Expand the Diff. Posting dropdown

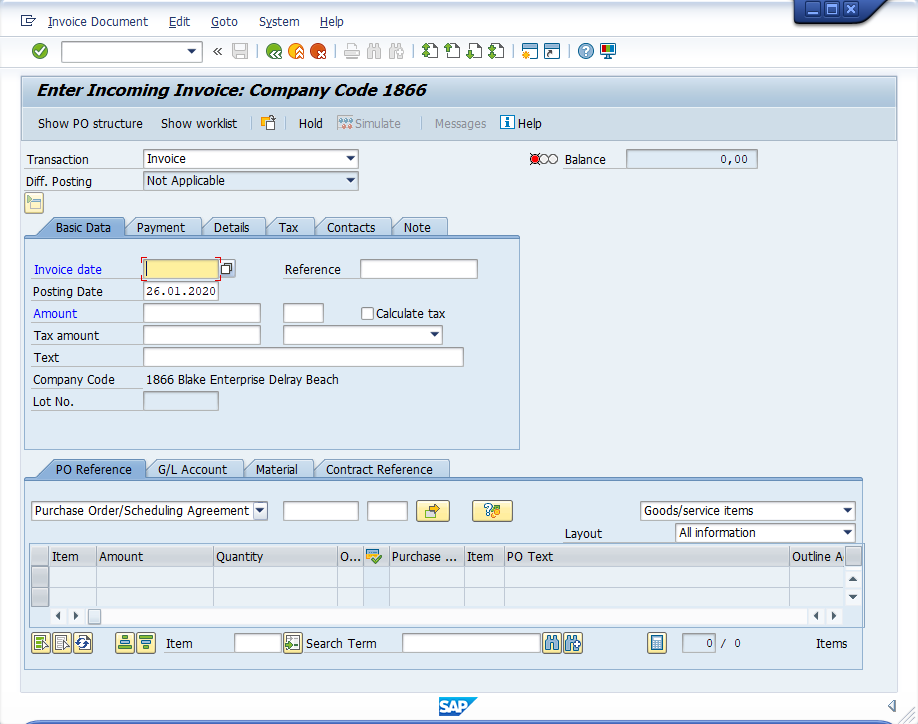click(350, 181)
